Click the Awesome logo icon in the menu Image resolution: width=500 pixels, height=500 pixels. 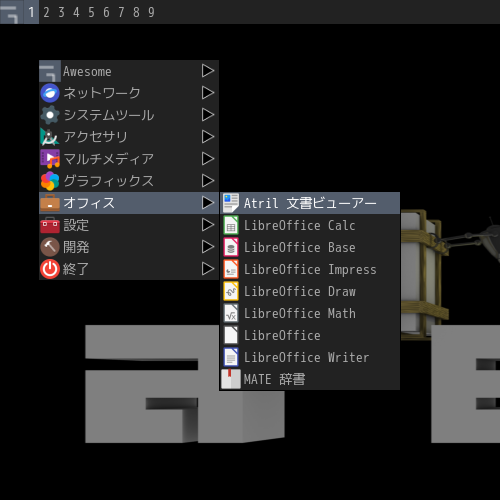50,71
